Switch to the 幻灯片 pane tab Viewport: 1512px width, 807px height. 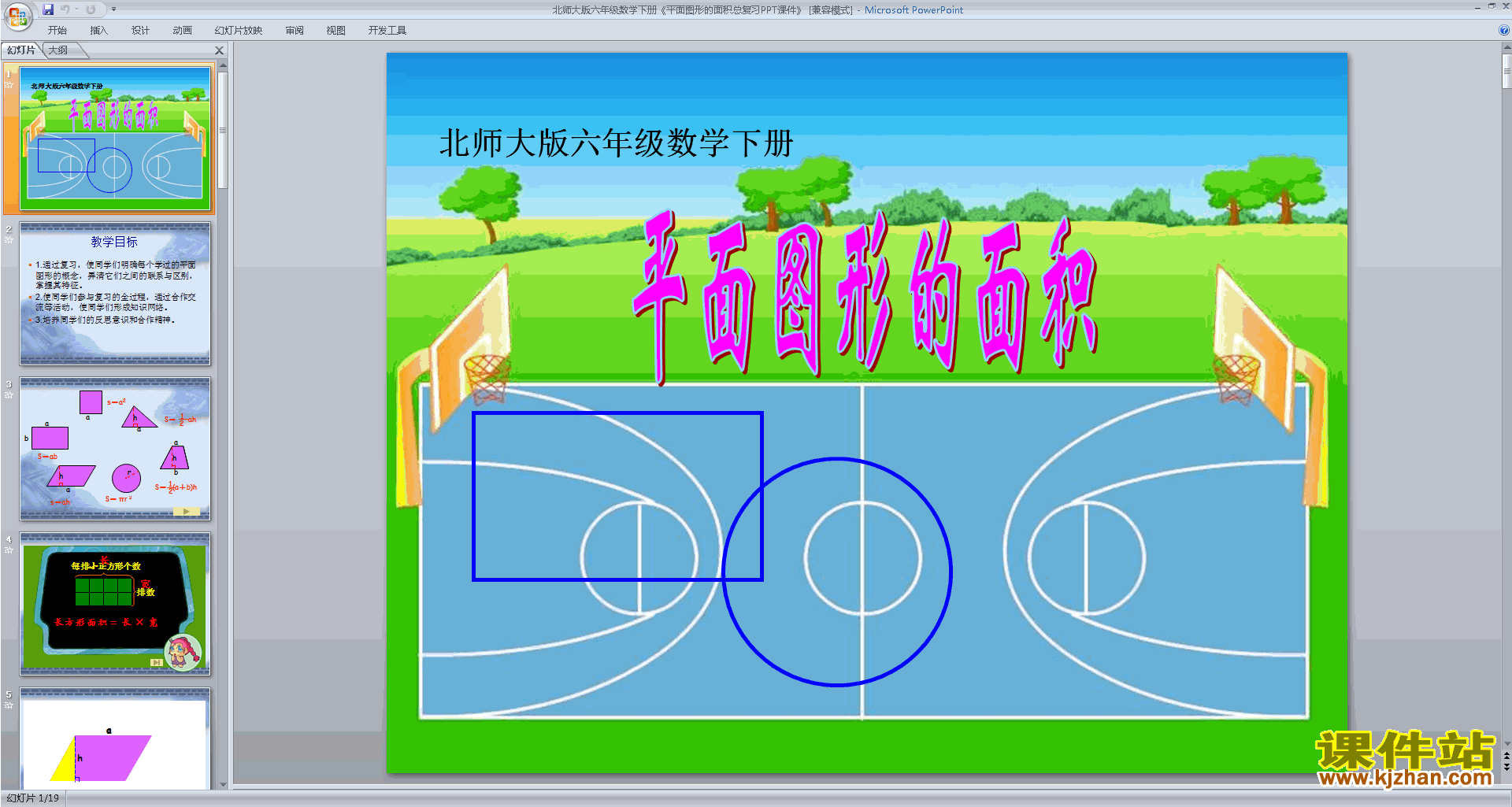[21, 50]
